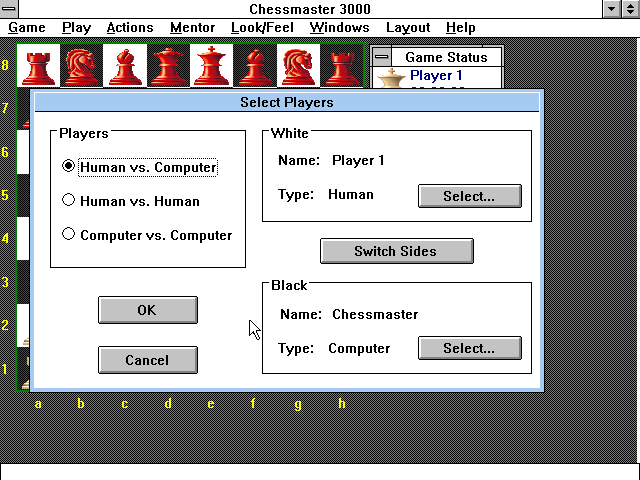Open the Actions menu
Screen dimensions: 640x480
(130, 28)
